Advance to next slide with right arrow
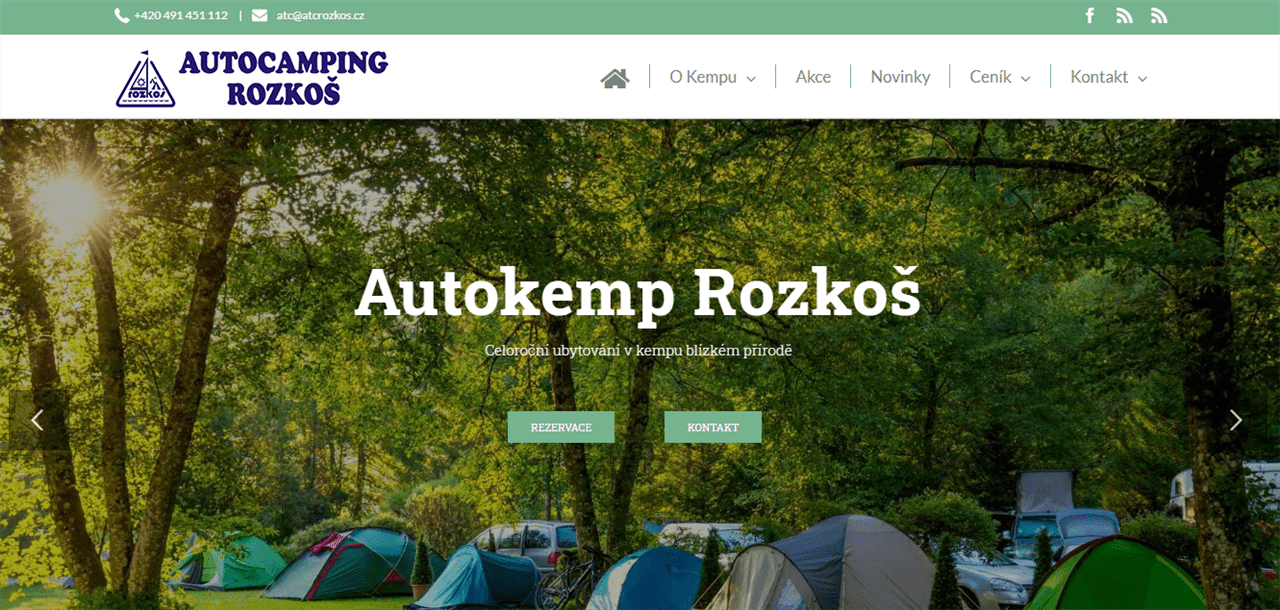 click(1236, 420)
